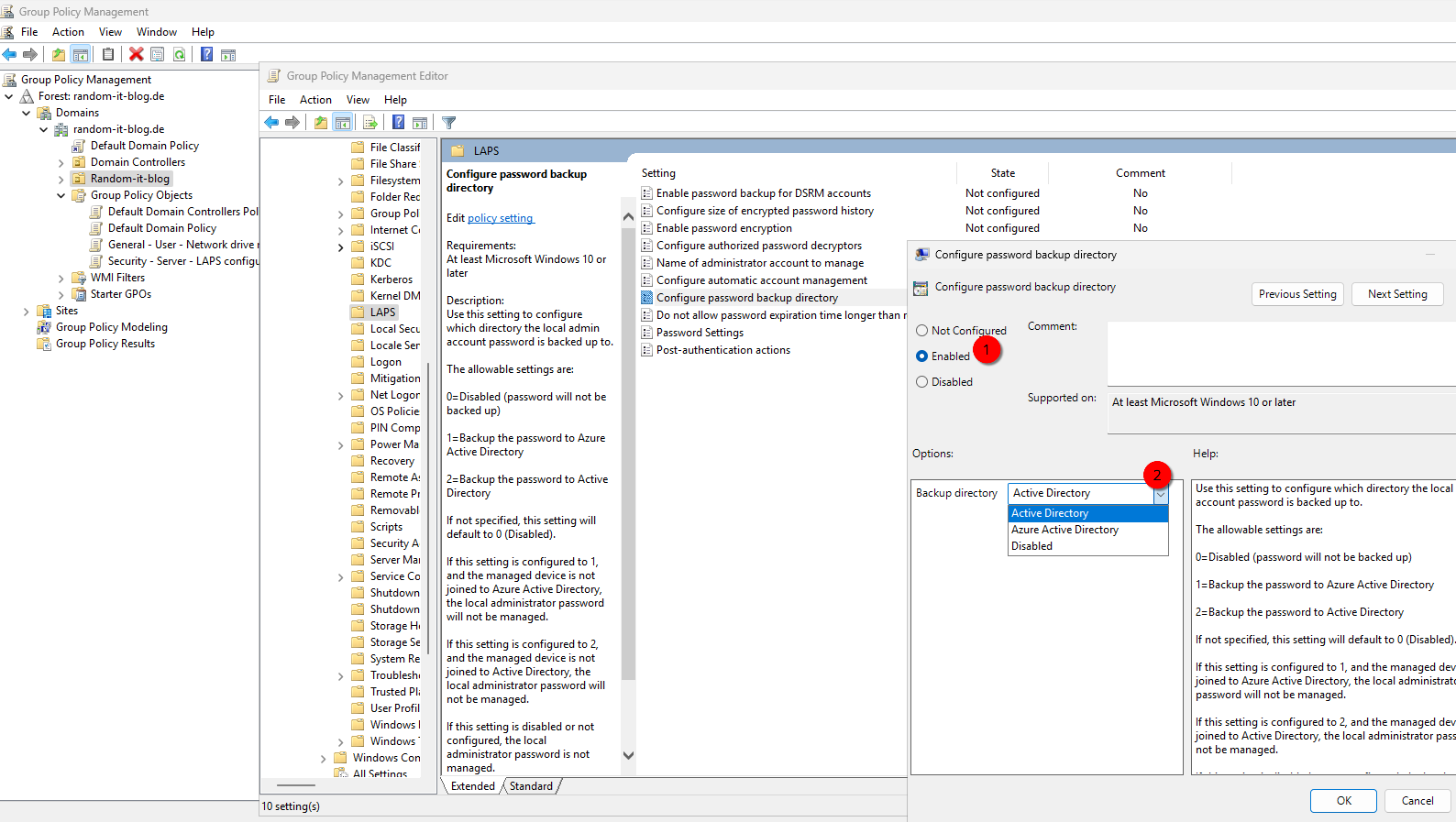Viewport: 1456px width, 822px height.
Task: Select the LAPS folder in Editor tree
Action: coord(382,312)
